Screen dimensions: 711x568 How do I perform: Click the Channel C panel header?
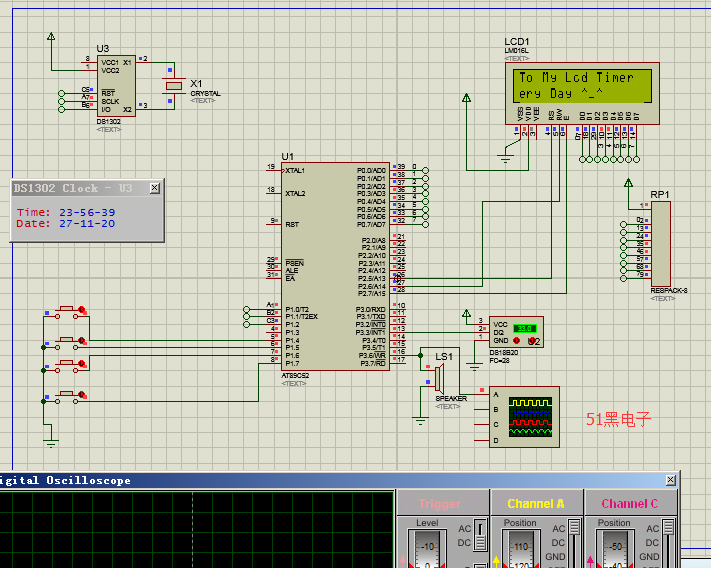[629, 504]
